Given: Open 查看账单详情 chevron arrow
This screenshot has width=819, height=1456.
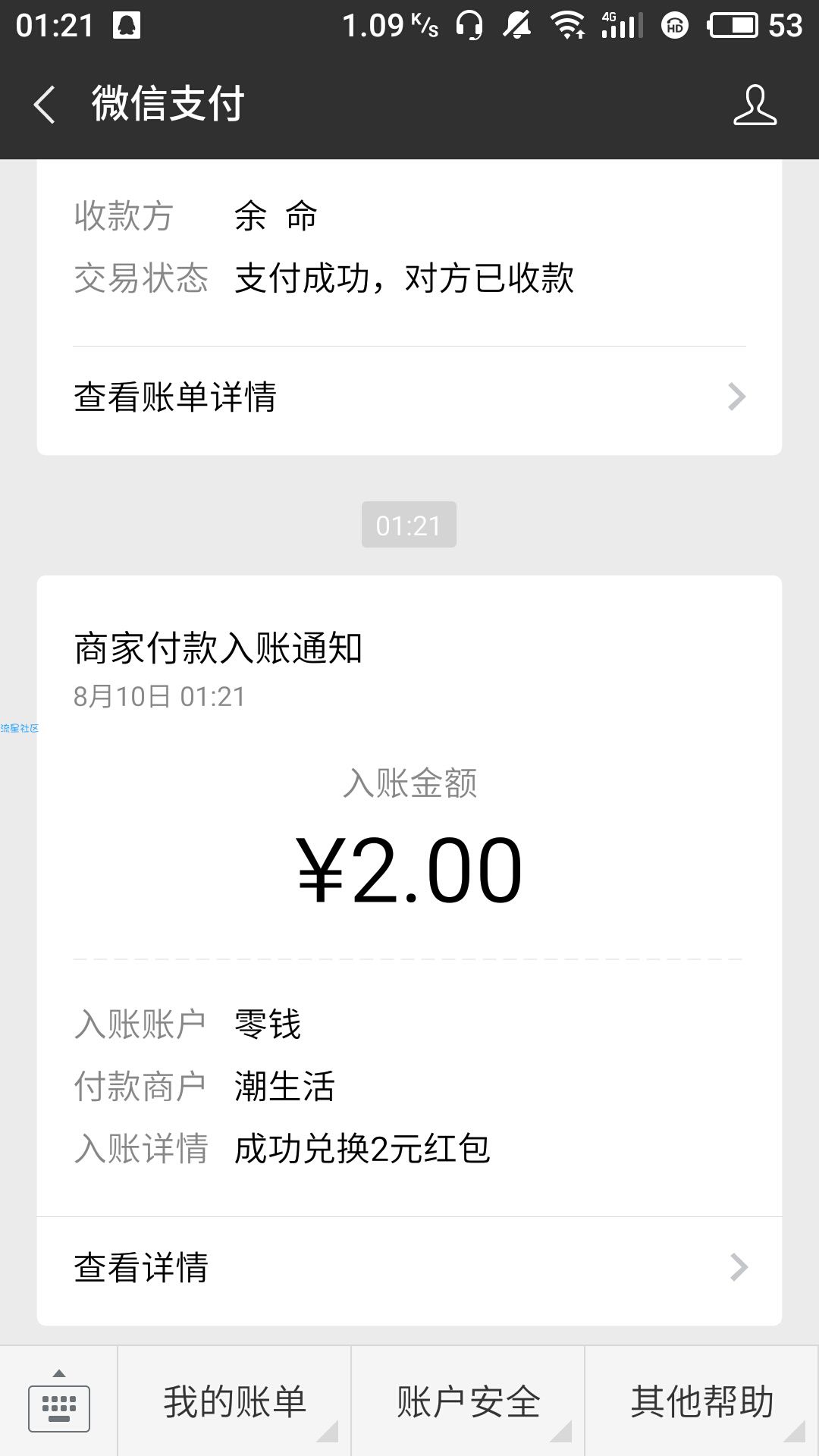Looking at the screenshot, I should pyautogui.click(x=736, y=397).
